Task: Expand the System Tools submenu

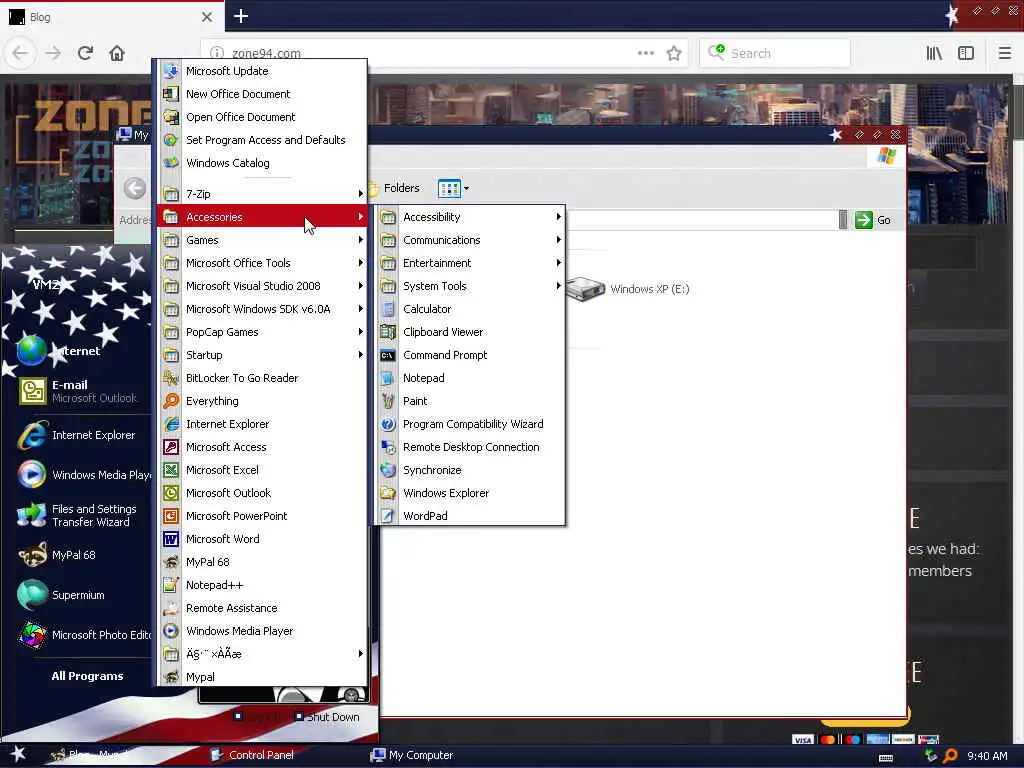Action: pyautogui.click(x=470, y=285)
